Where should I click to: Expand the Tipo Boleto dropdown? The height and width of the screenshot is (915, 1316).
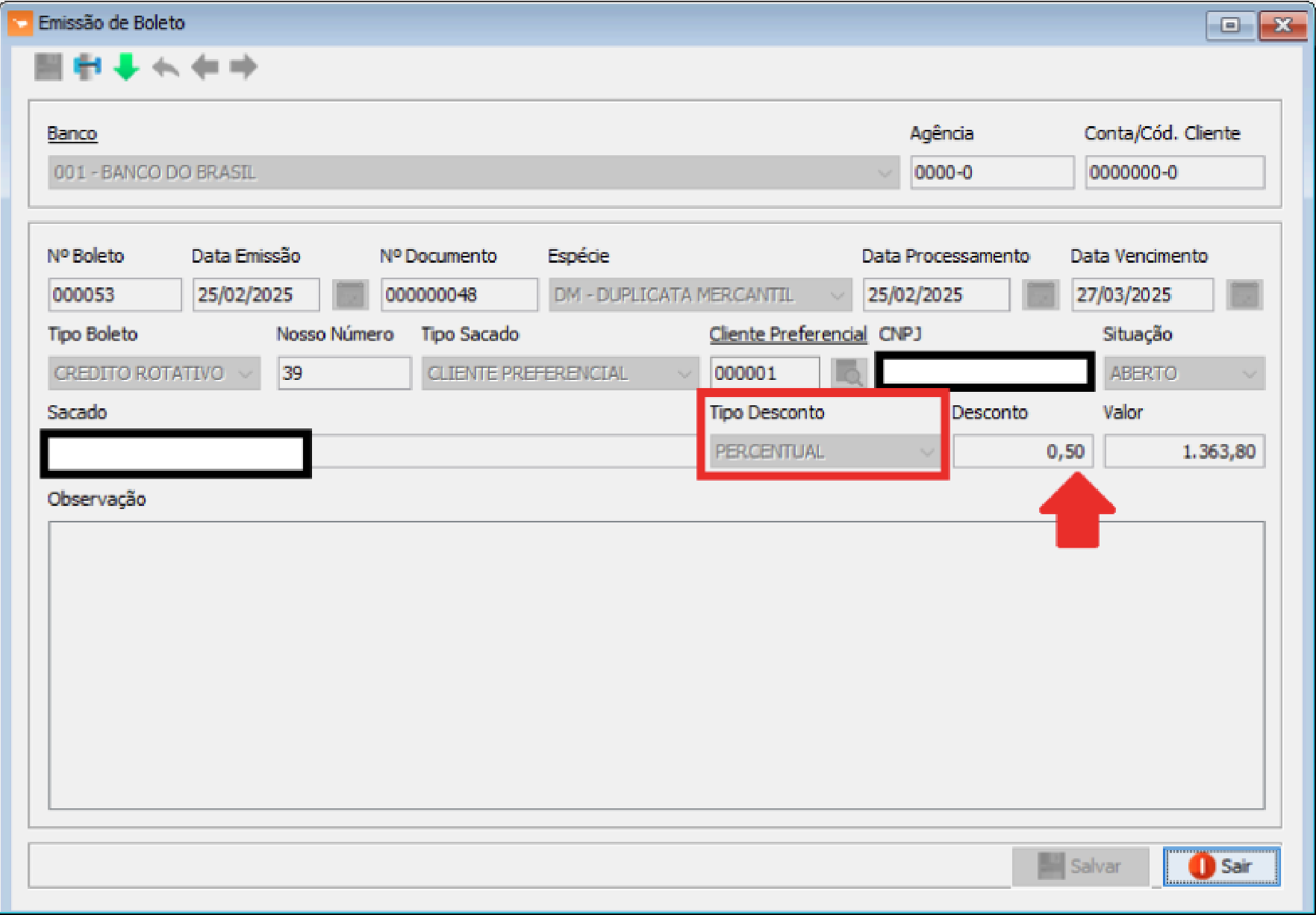pos(245,374)
